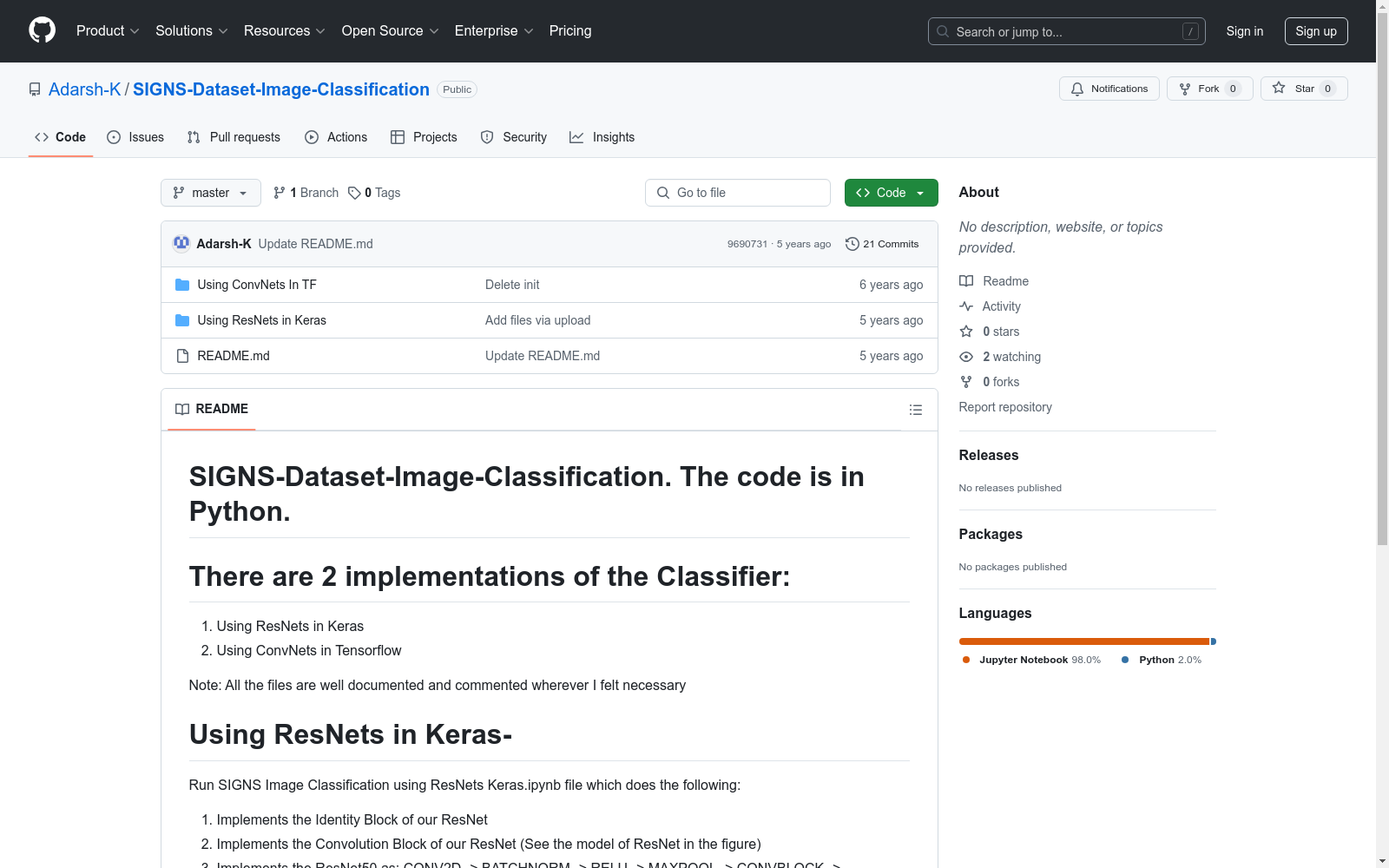Select the README tab
The width and height of the screenshot is (1389, 868).
click(x=212, y=409)
